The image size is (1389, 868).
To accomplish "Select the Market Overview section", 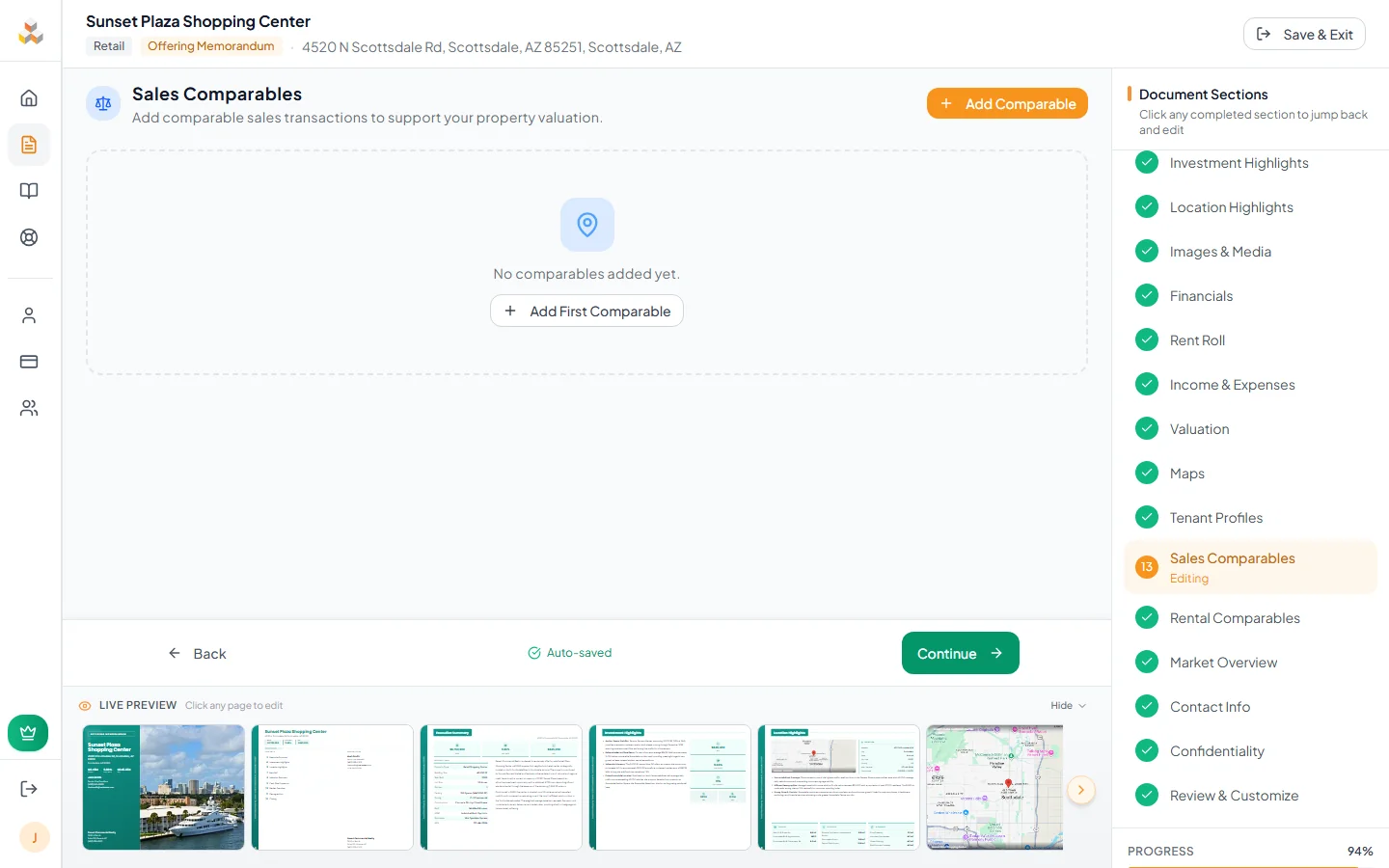I will coord(1223,663).
